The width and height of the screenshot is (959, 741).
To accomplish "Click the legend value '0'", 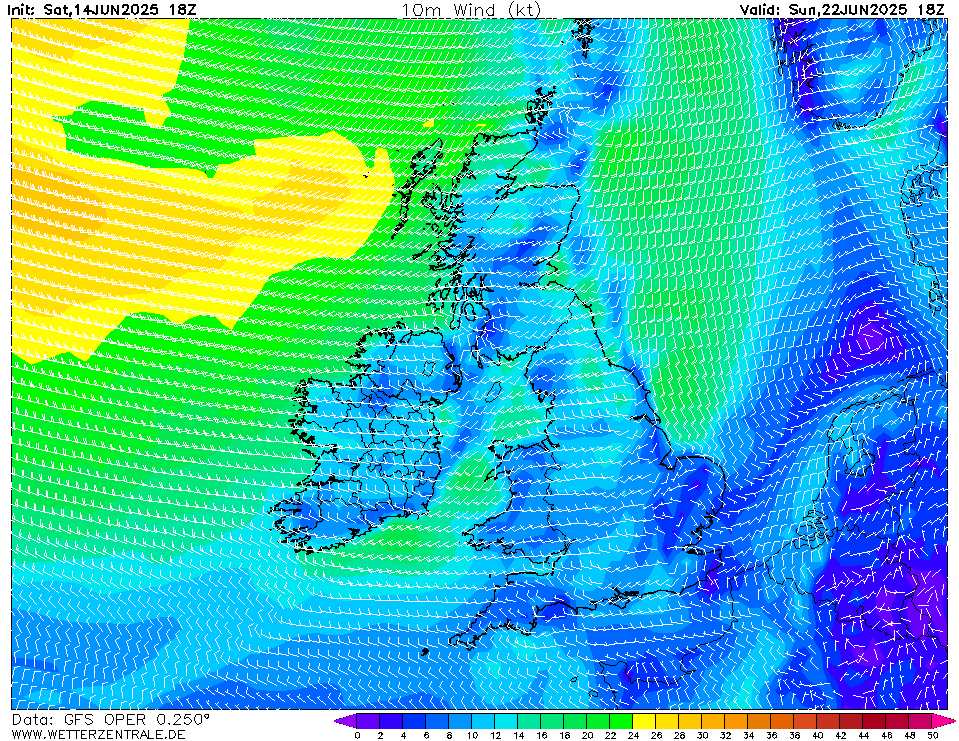I will (357, 735).
